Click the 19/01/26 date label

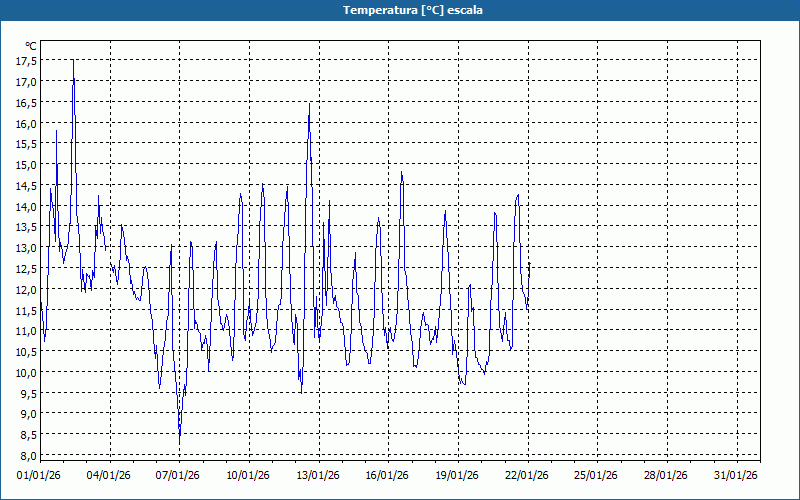coord(458,476)
